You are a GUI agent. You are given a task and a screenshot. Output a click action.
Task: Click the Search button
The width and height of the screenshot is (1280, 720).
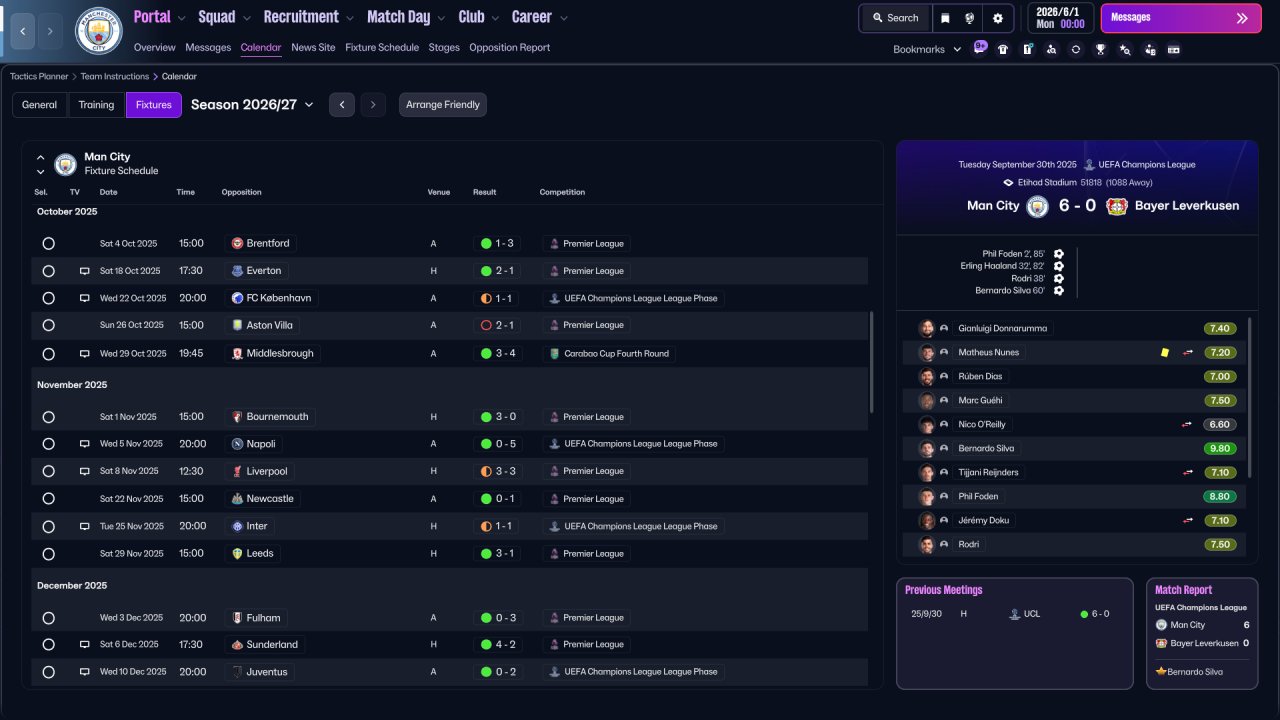coord(894,18)
